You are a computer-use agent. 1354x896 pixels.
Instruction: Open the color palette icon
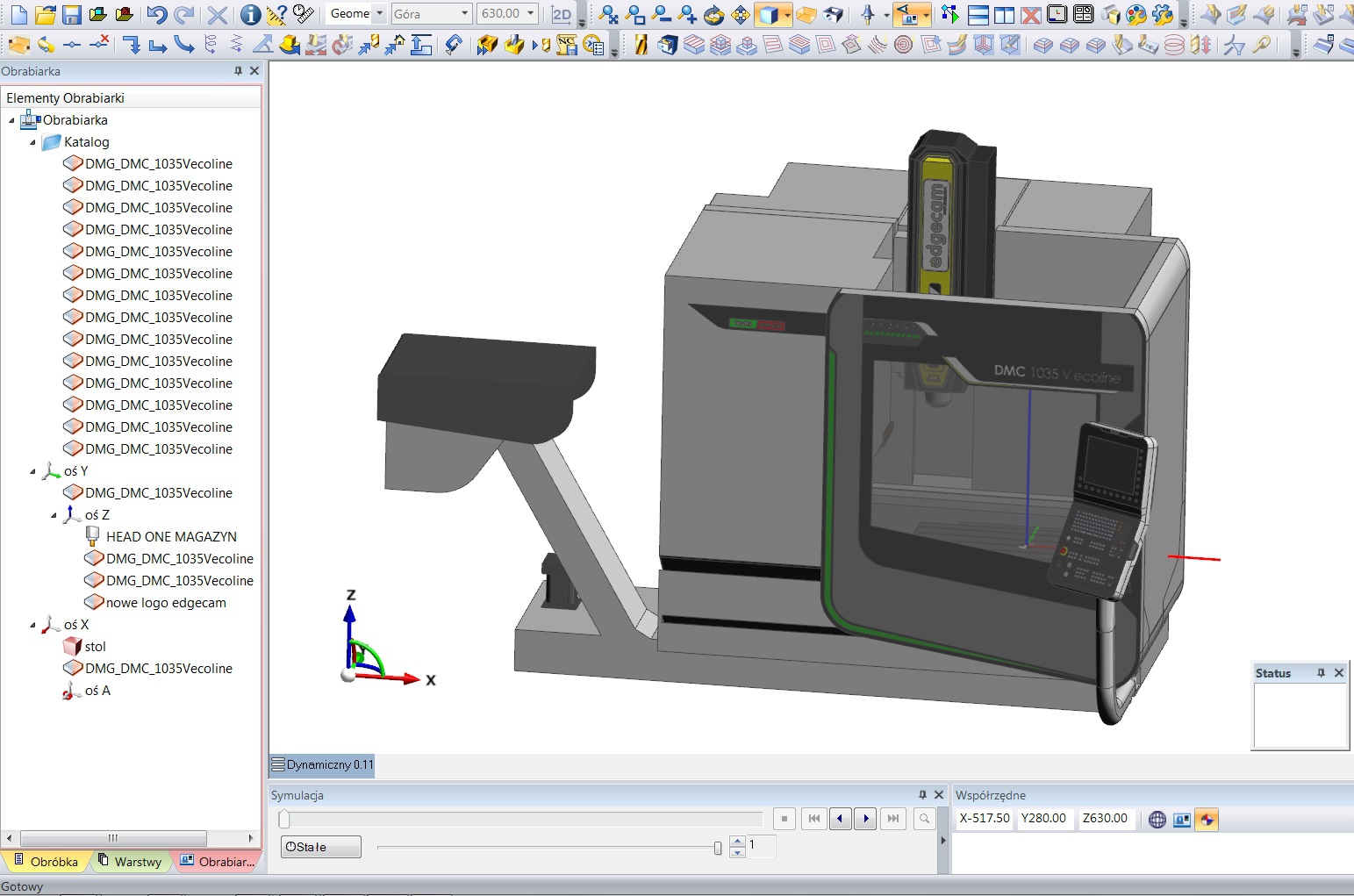pyautogui.click(x=1136, y=14)
